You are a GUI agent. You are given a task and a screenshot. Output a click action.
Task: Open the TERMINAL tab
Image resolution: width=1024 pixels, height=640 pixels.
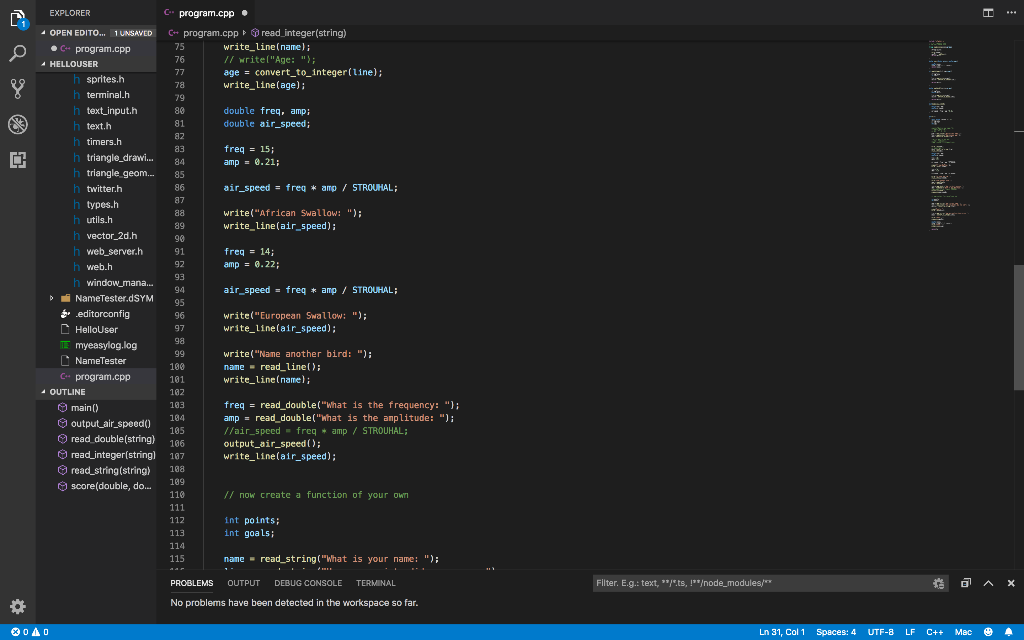(x=375, y=583)
